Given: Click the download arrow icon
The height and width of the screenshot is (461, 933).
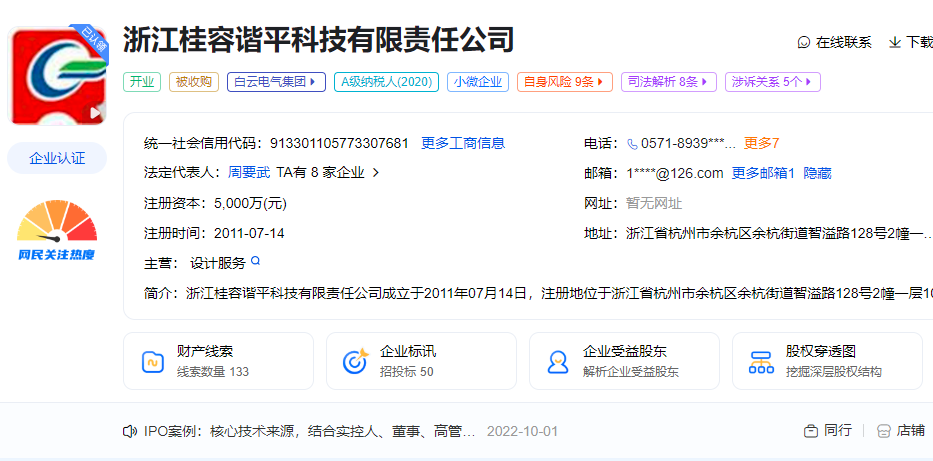Looking at the screenshot, I should tap(894, 42).
